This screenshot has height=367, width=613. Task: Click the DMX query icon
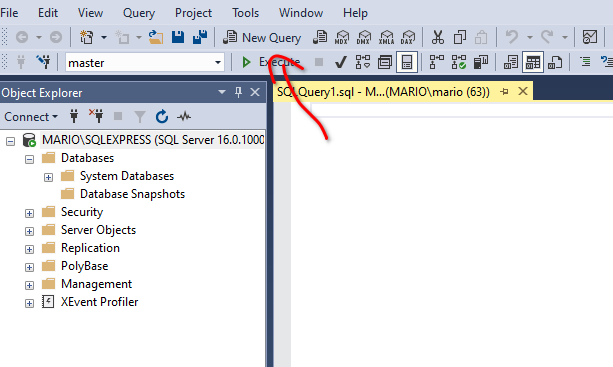pos(364,38)
